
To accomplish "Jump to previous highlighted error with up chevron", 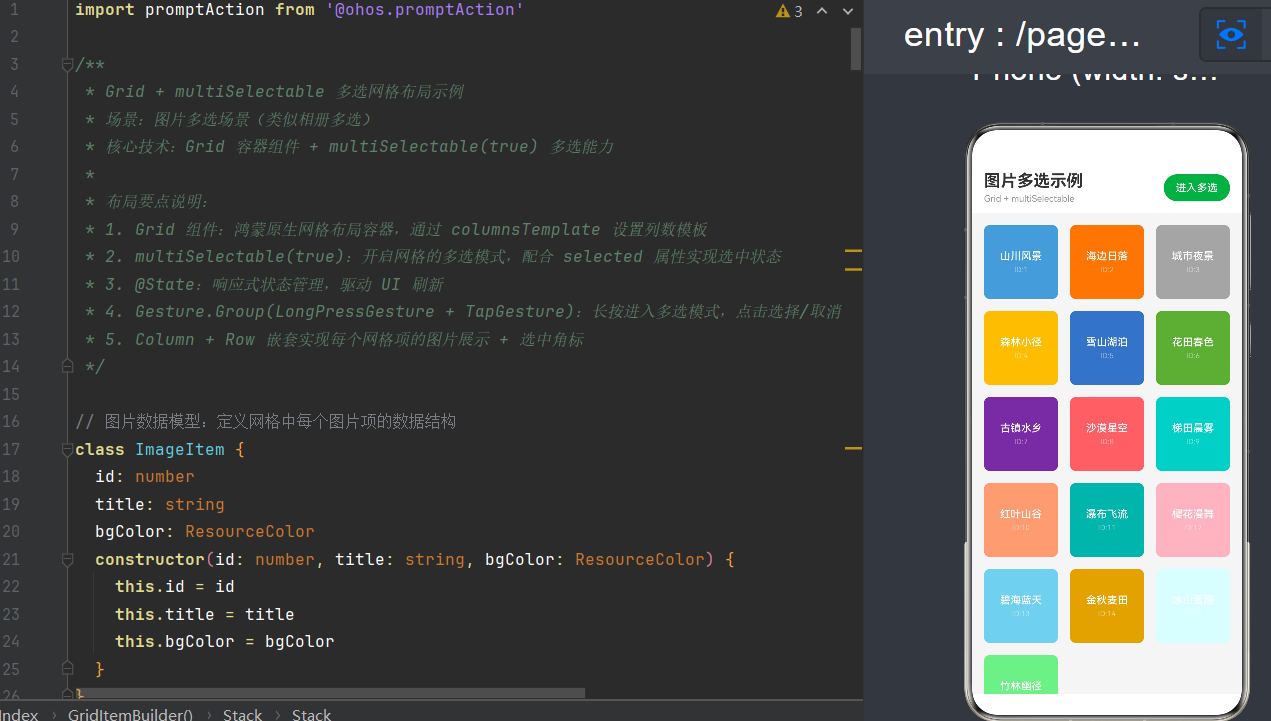I will coord(822,11).
